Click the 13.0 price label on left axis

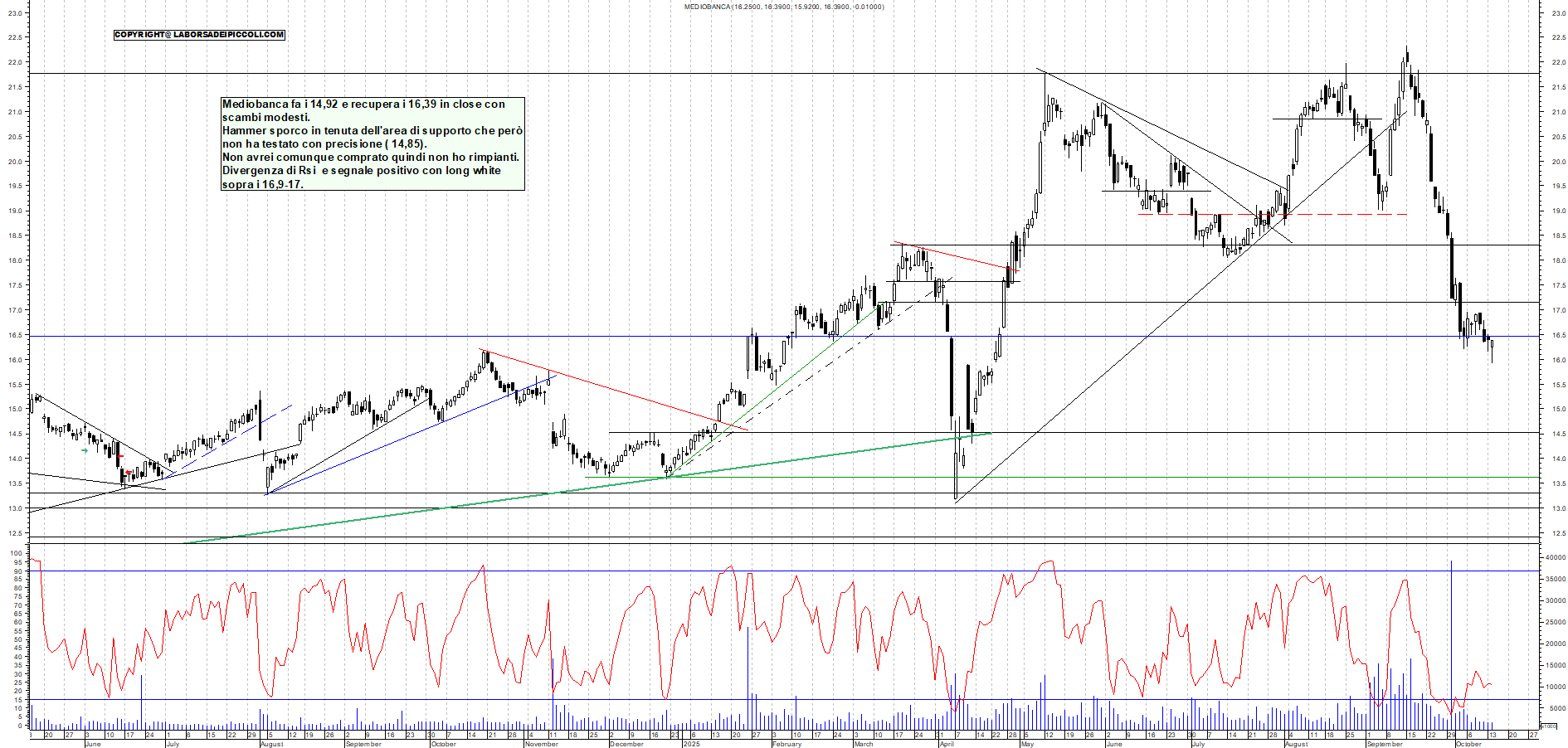pos(16,509)
